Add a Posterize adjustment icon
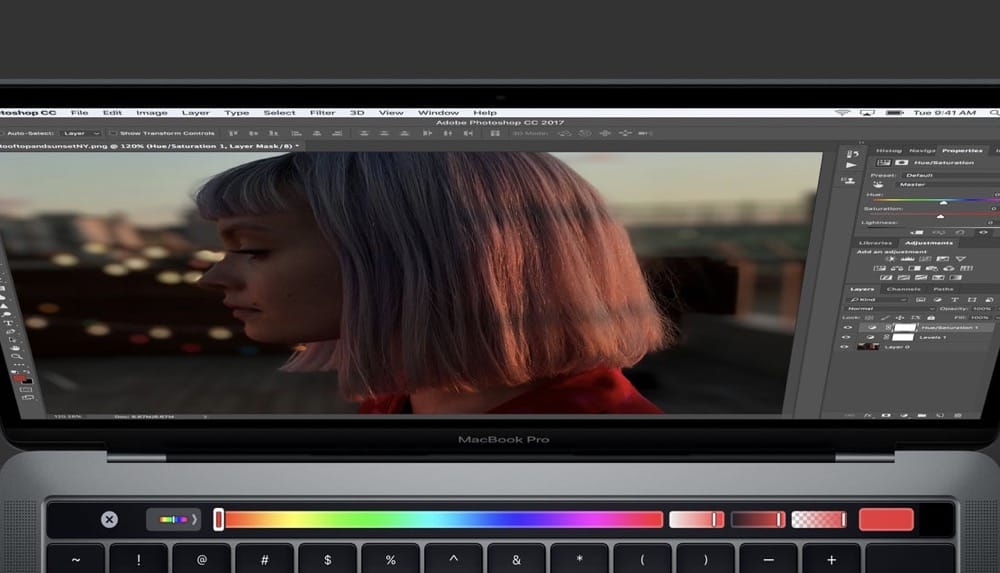Screen dimensions: 1000x573 pos(904,278)
